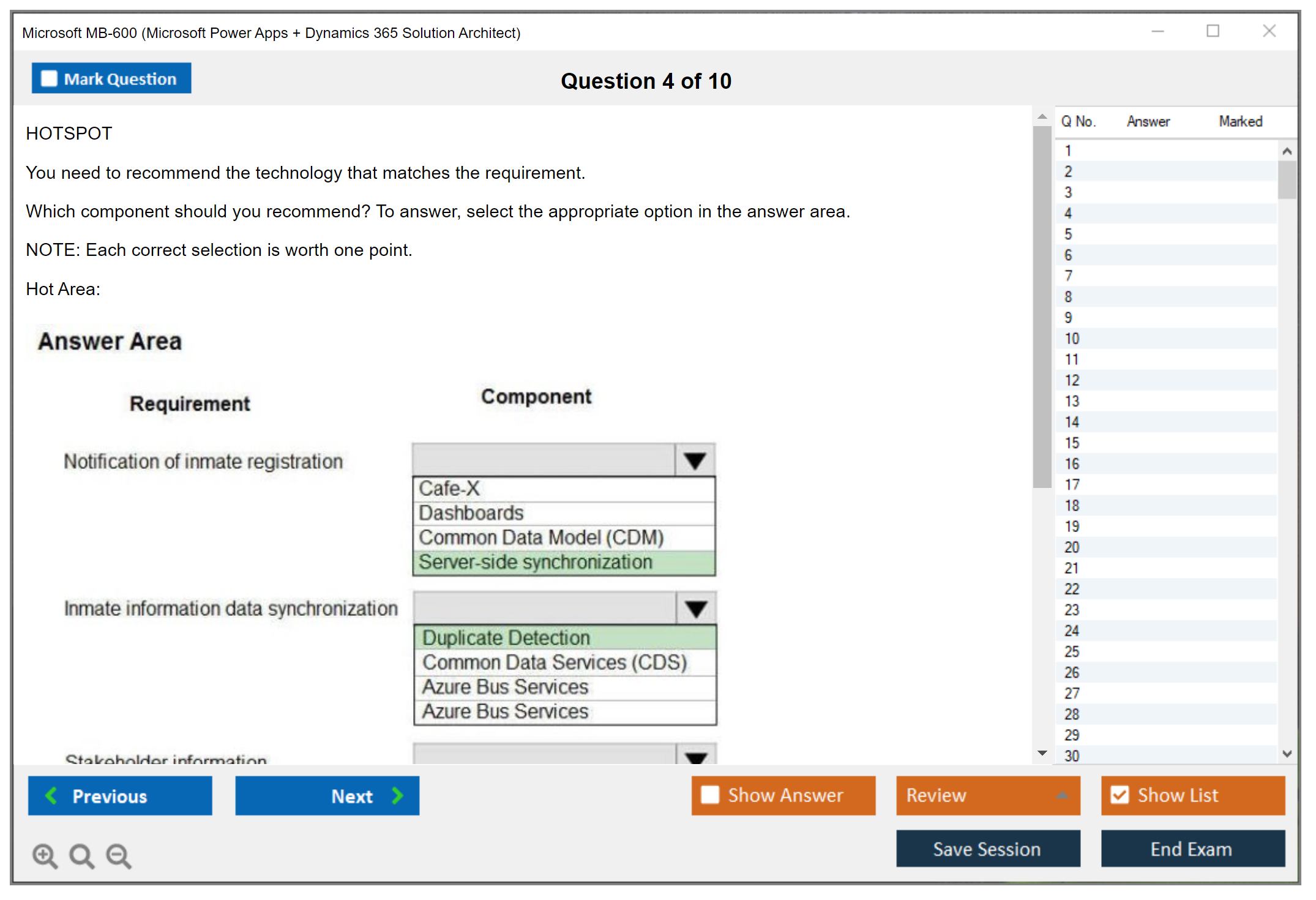Click the reset zoom magnifier icon
Viewport: 1316px width, 900px height.
[x=81, y=856]
